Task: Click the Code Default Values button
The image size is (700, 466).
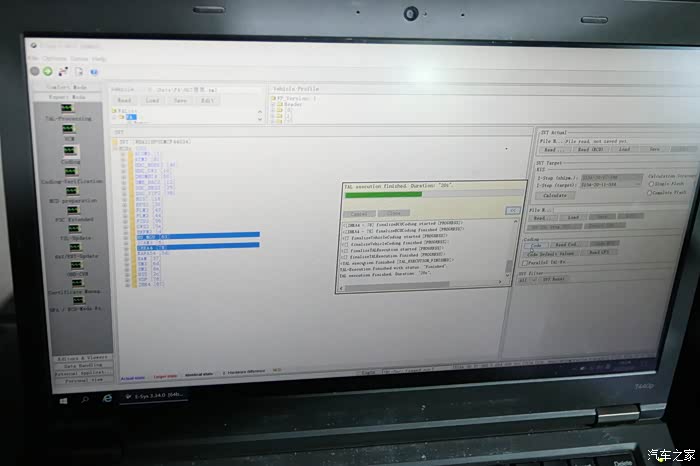Action: point(550,254)
